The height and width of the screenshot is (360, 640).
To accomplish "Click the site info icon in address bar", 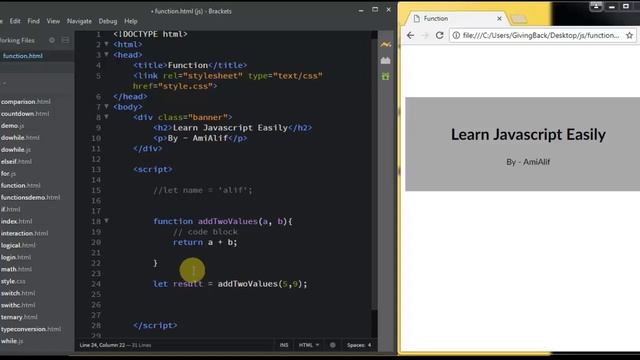I will (456, 36).
